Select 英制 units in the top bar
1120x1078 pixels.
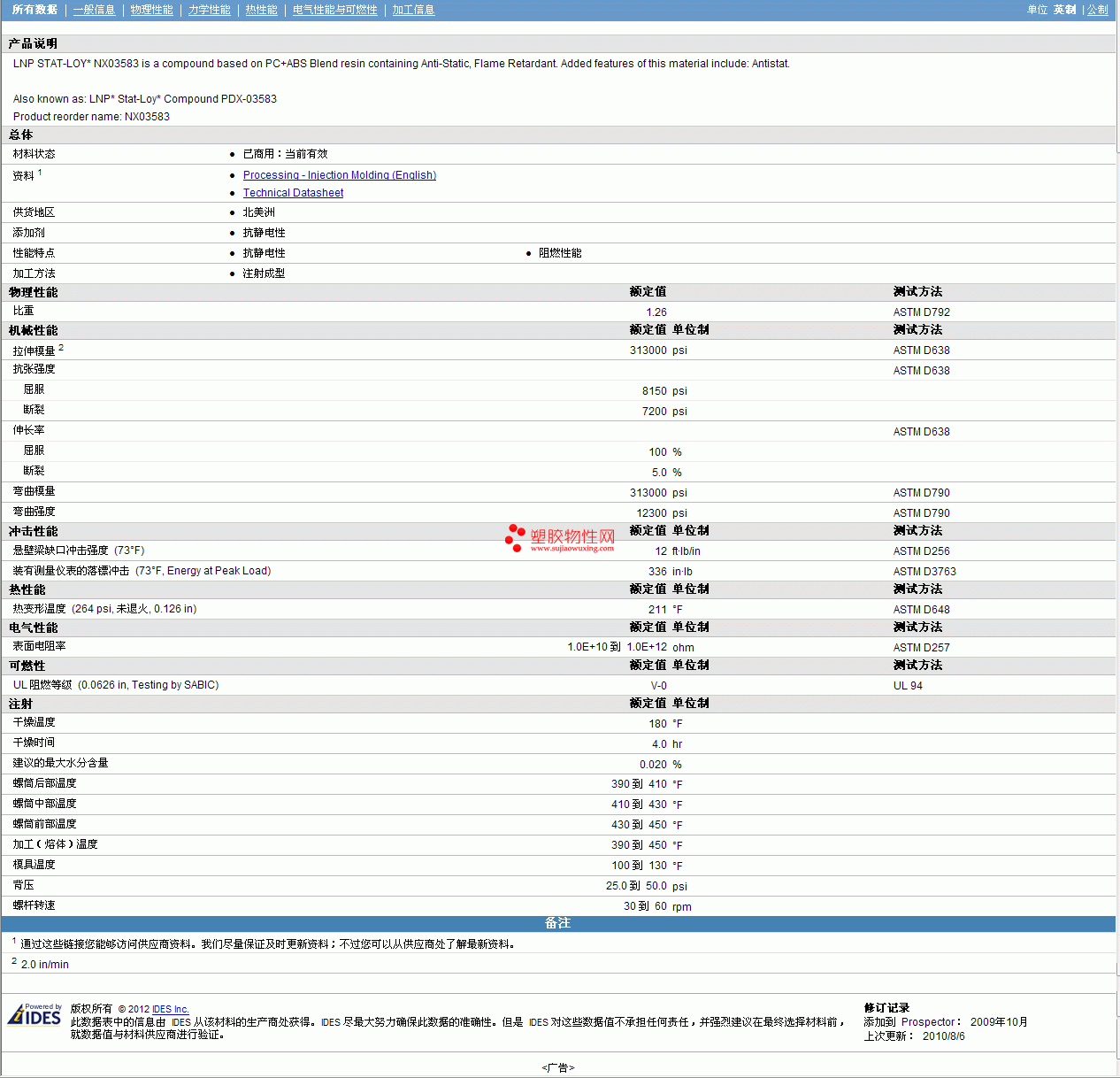[x=1065, y=10]
